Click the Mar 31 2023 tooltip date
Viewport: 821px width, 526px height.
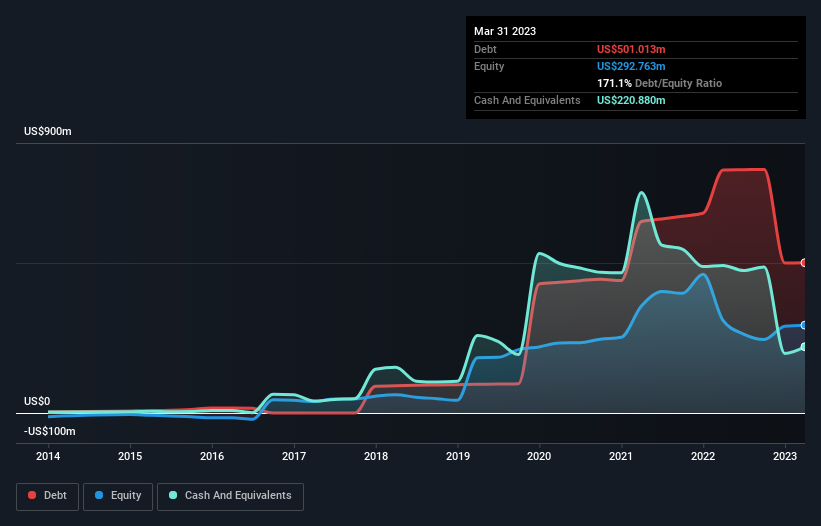[505, 31]
